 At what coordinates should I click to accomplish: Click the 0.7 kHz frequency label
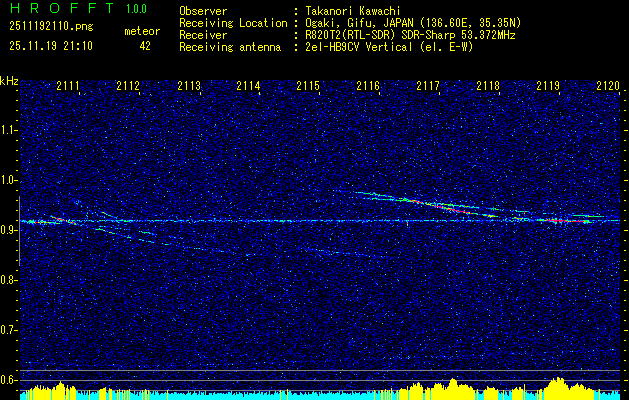8,330
